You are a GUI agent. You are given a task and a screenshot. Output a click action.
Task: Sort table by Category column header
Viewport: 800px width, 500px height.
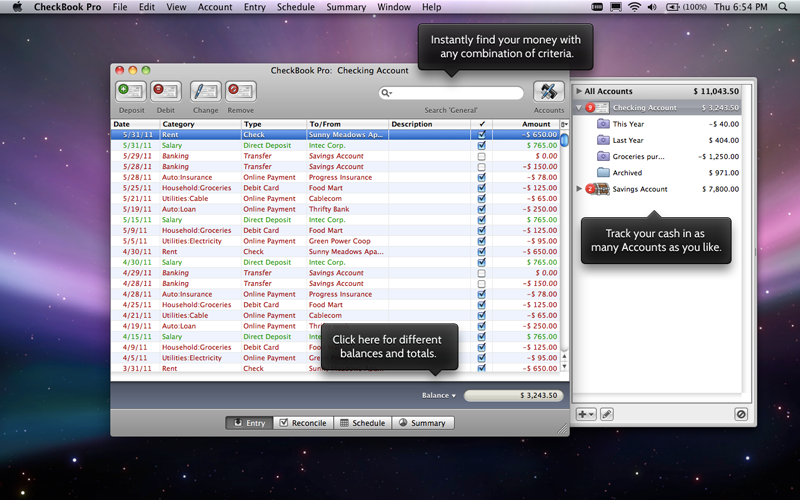pos(201,124)
